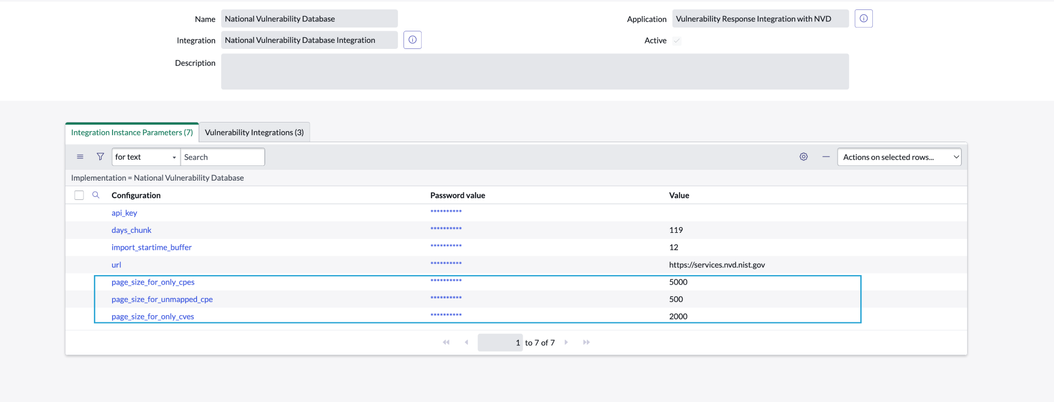Click masked password value in api_key row
Image resolution: width=1054 pixels, height=402 pixels.
tap(446, 212)
